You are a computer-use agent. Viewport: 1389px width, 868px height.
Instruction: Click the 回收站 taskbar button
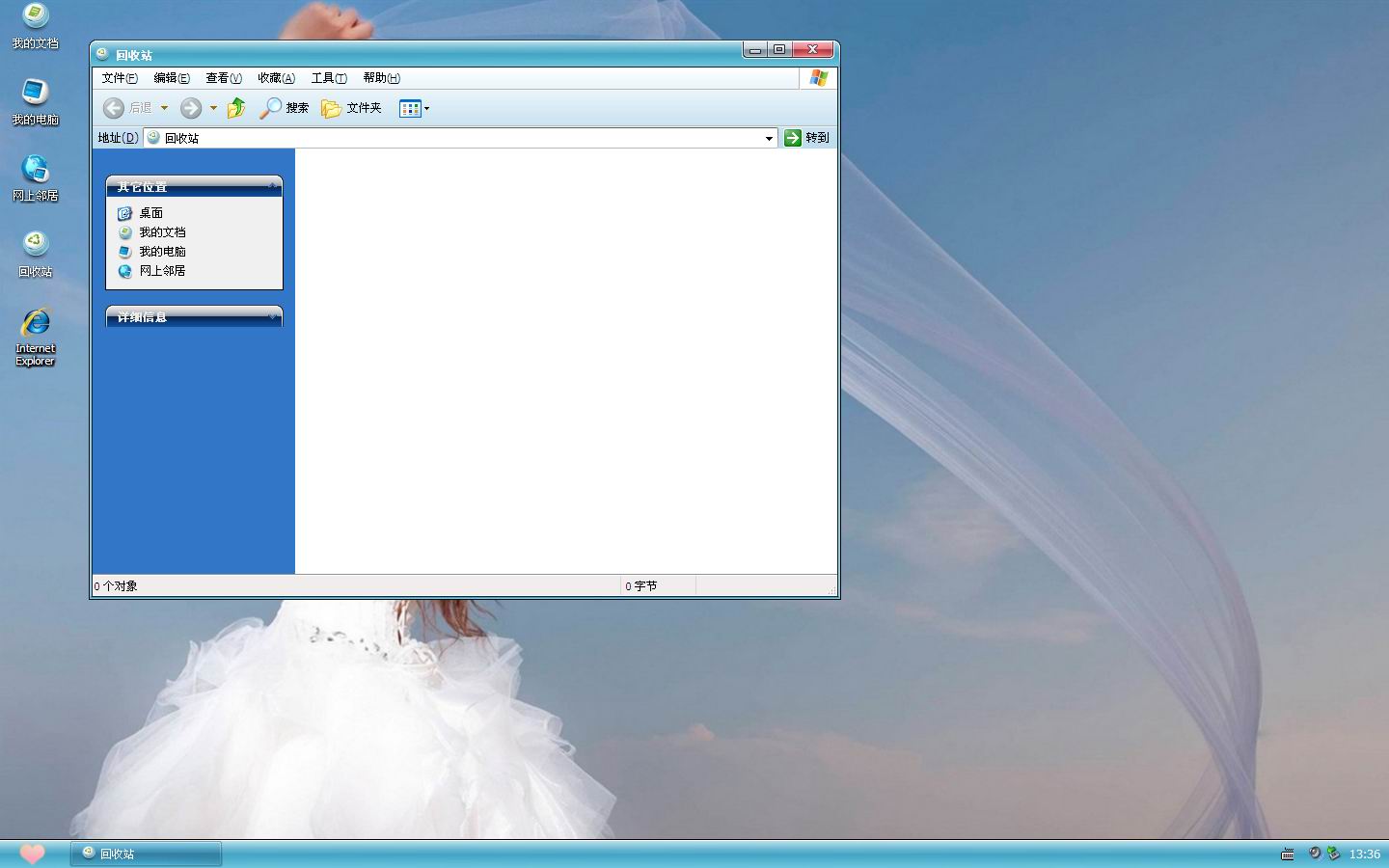pyautogui.click(x=146, y=854)
